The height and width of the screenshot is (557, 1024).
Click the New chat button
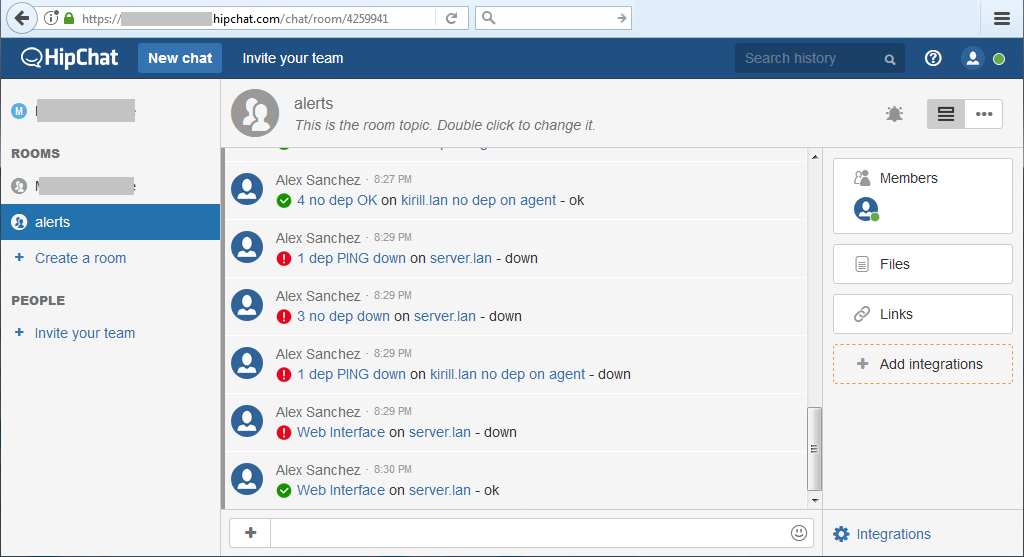[x=180, y=58]
